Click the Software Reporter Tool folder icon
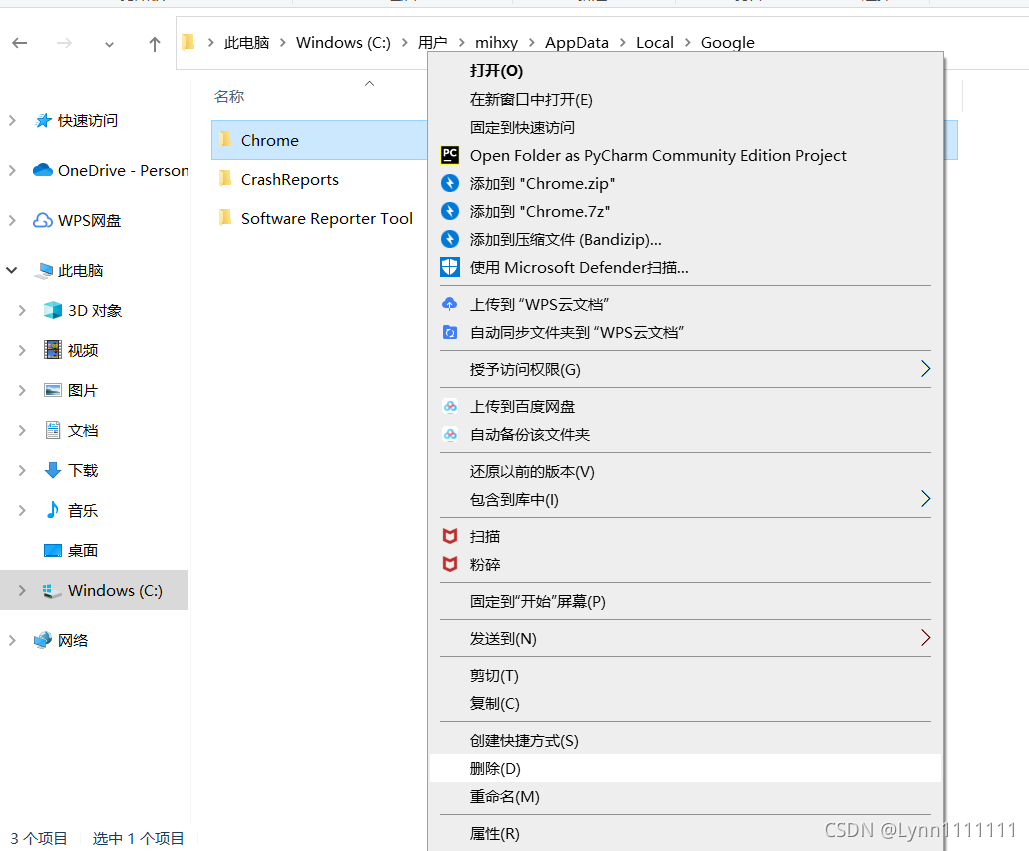This screenshot has height=851, width=1029. [225, 217]
